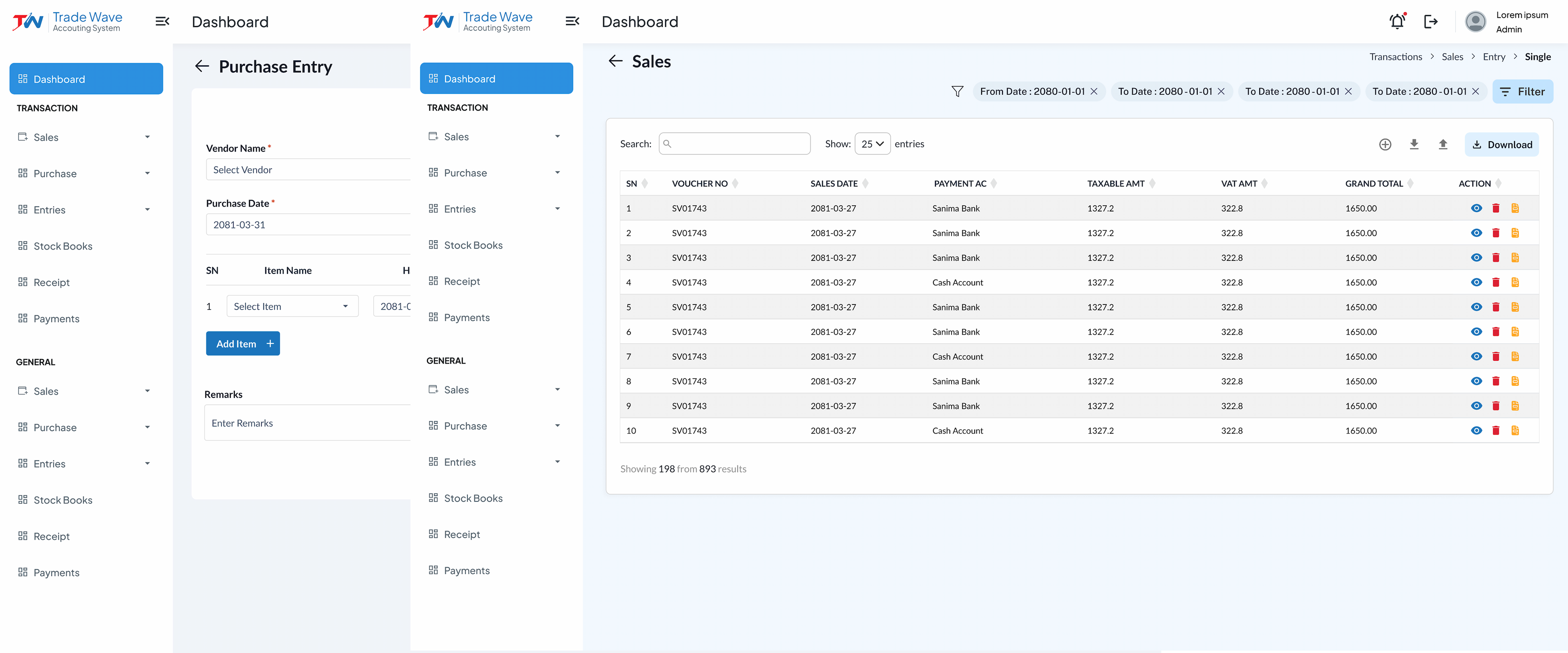
Task: Delete Sales row 8 with the trash icon
Action: [1496, 382]
